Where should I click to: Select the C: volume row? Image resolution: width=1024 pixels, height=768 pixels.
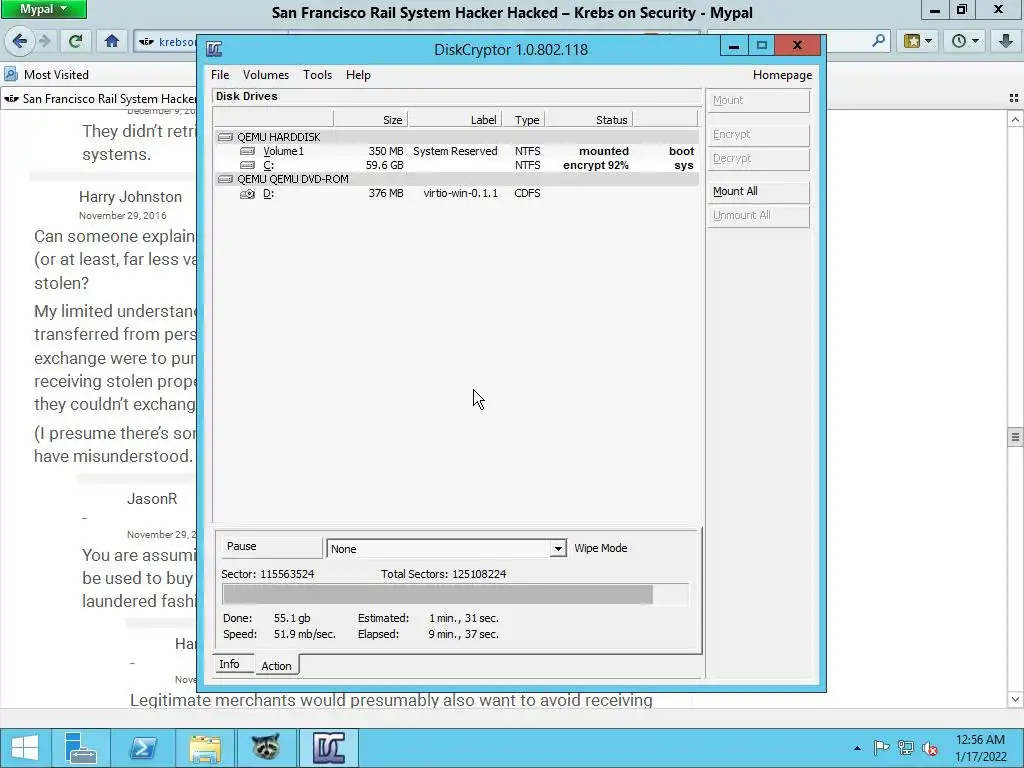point(457,165)
